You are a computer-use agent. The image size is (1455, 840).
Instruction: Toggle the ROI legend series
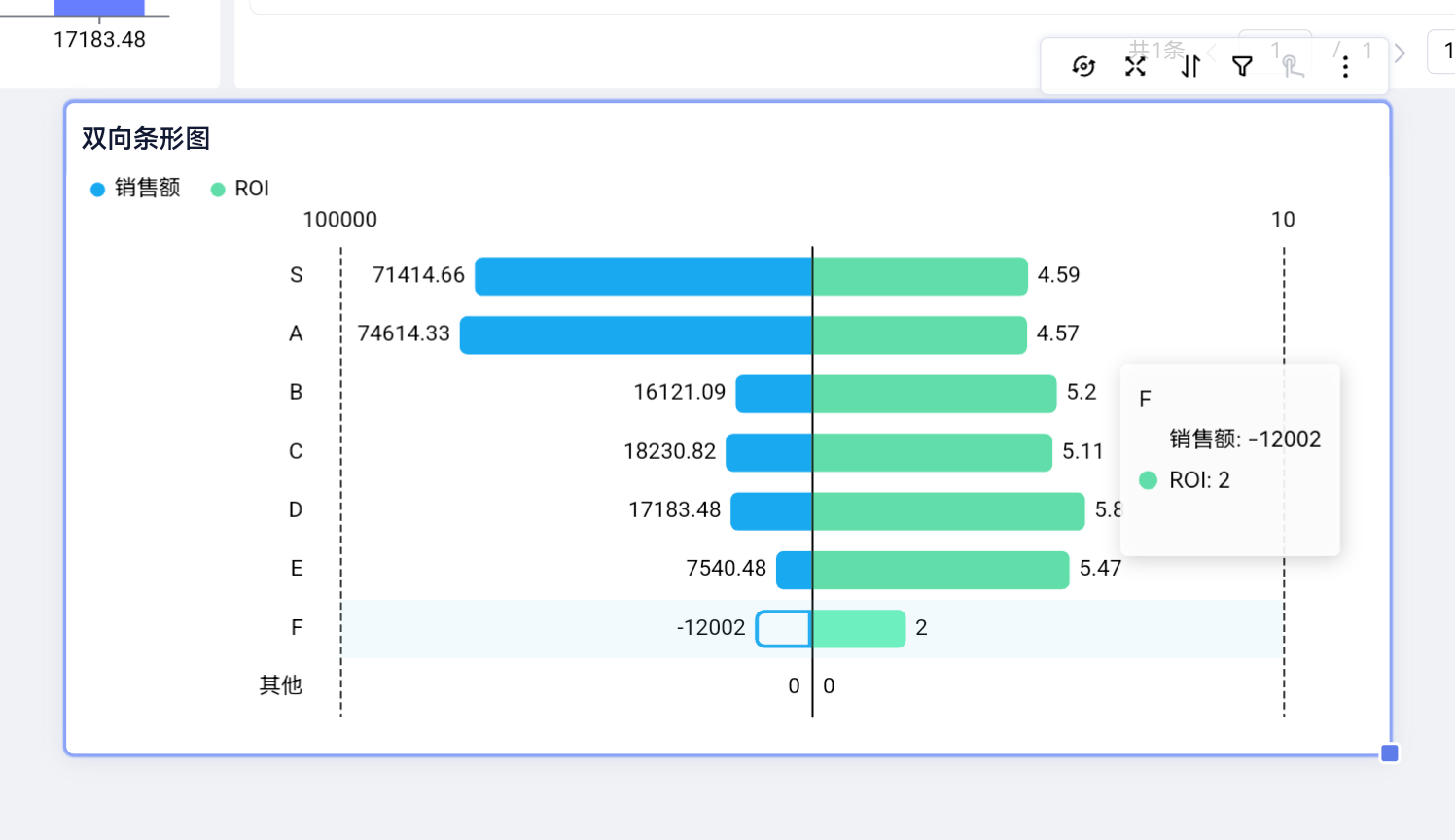coord(240,188)
